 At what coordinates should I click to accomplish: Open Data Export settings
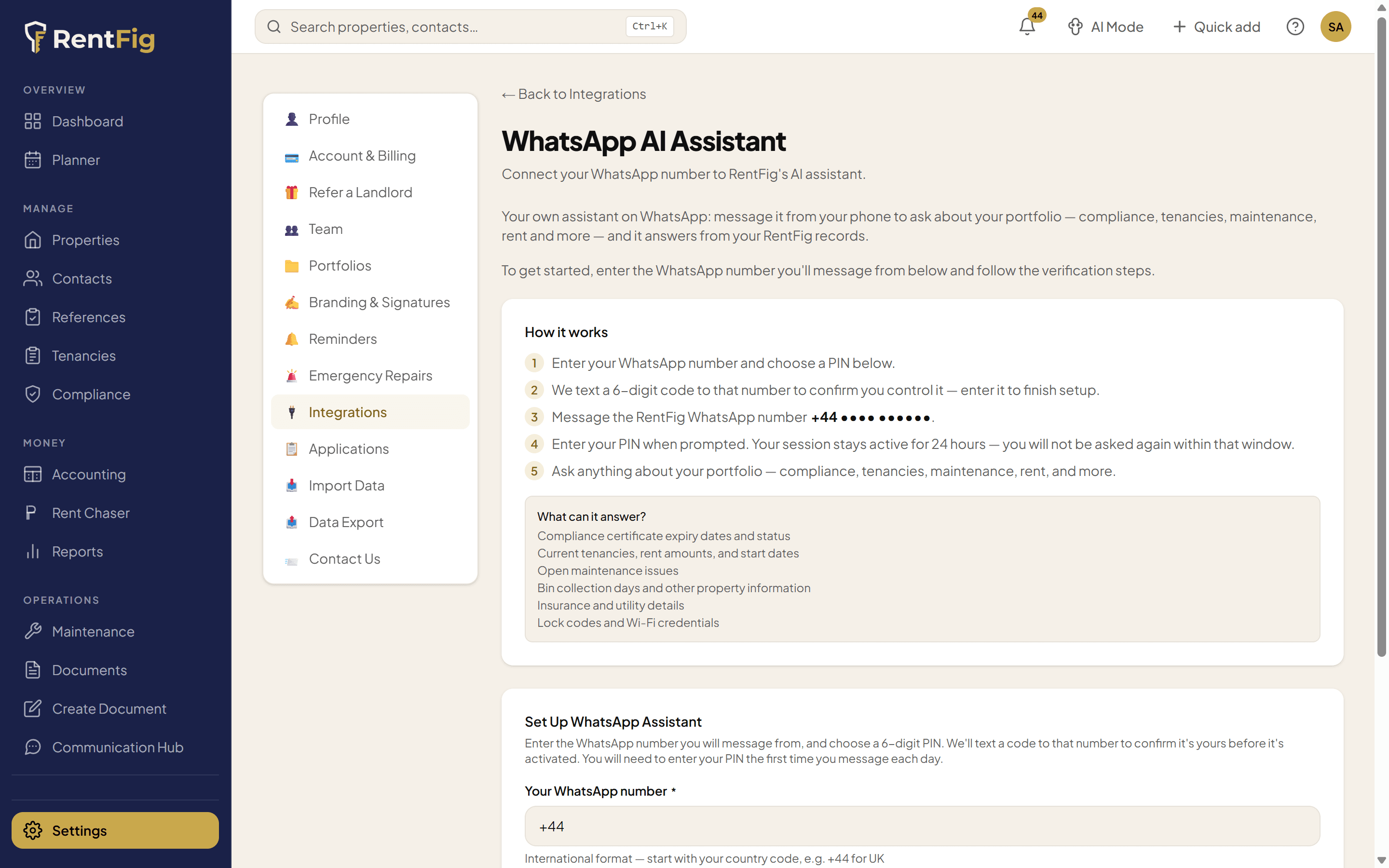click(370, 522)
